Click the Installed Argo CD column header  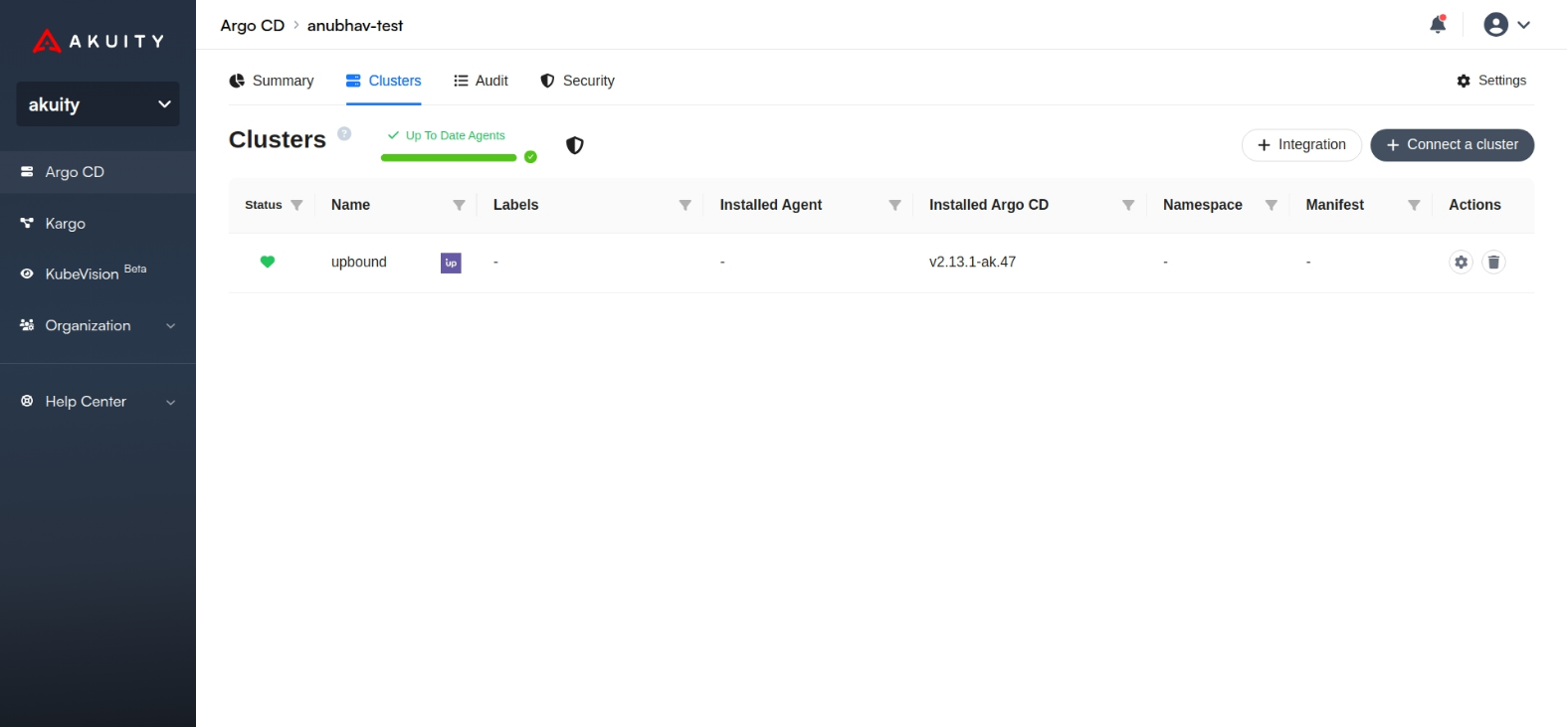tap(989, 205)
